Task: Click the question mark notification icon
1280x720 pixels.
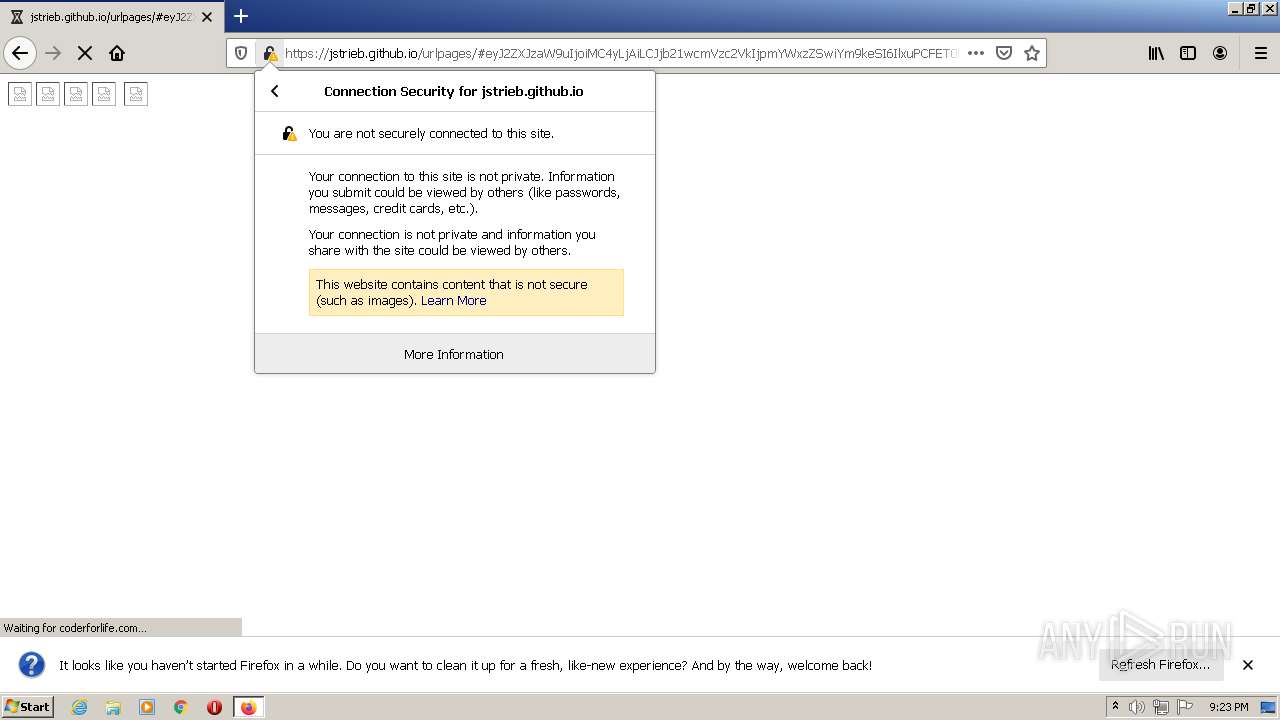Action: (32, 664)
